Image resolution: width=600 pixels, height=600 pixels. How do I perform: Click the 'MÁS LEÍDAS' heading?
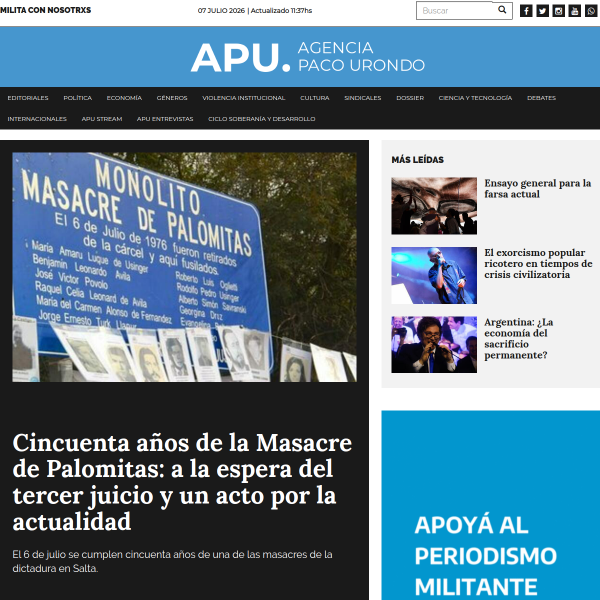(x=417, y=160)
